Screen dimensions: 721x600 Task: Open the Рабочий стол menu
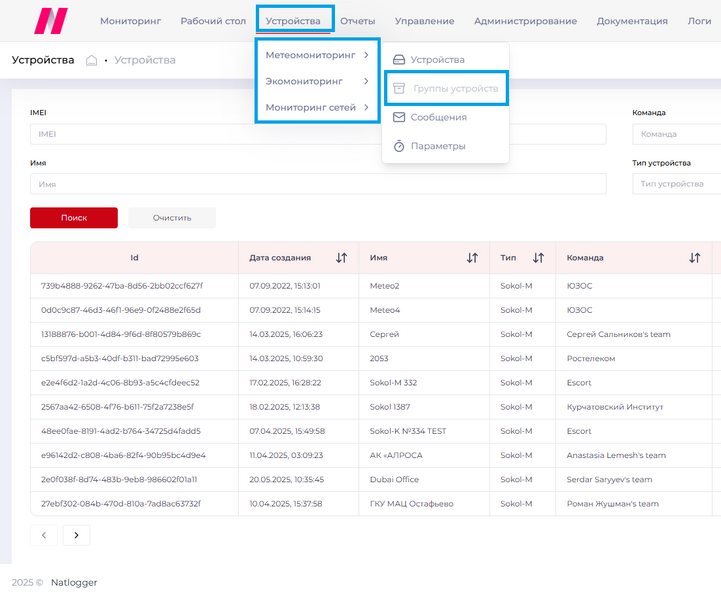pos(213,21)
